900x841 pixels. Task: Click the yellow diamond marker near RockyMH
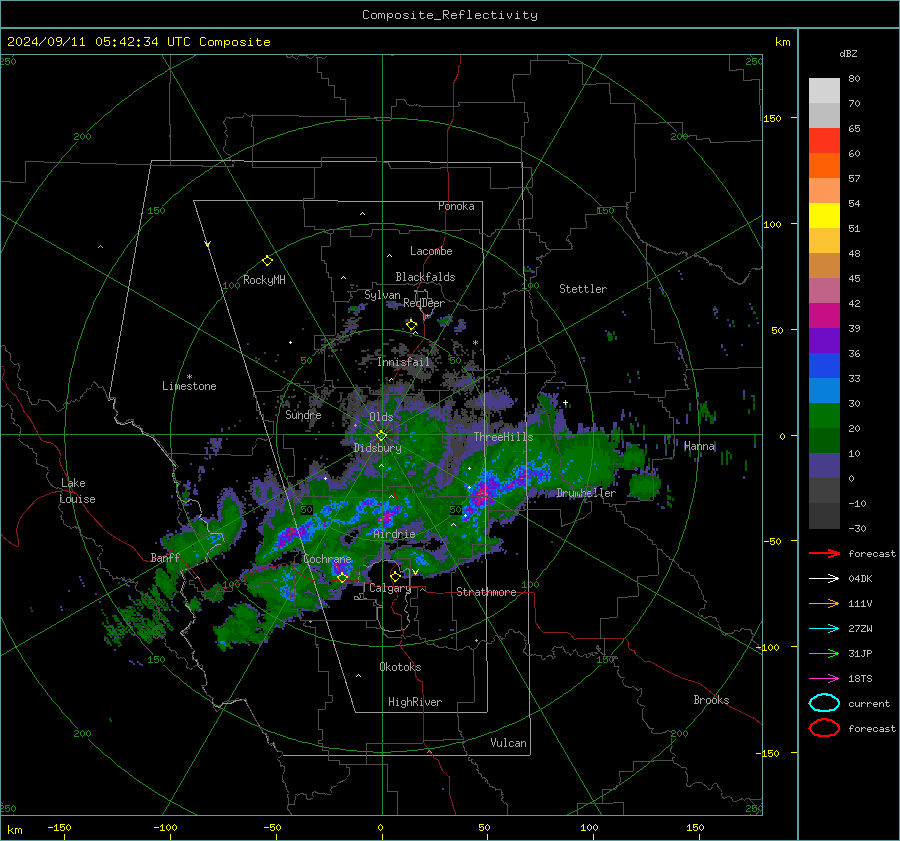(267, 261)
